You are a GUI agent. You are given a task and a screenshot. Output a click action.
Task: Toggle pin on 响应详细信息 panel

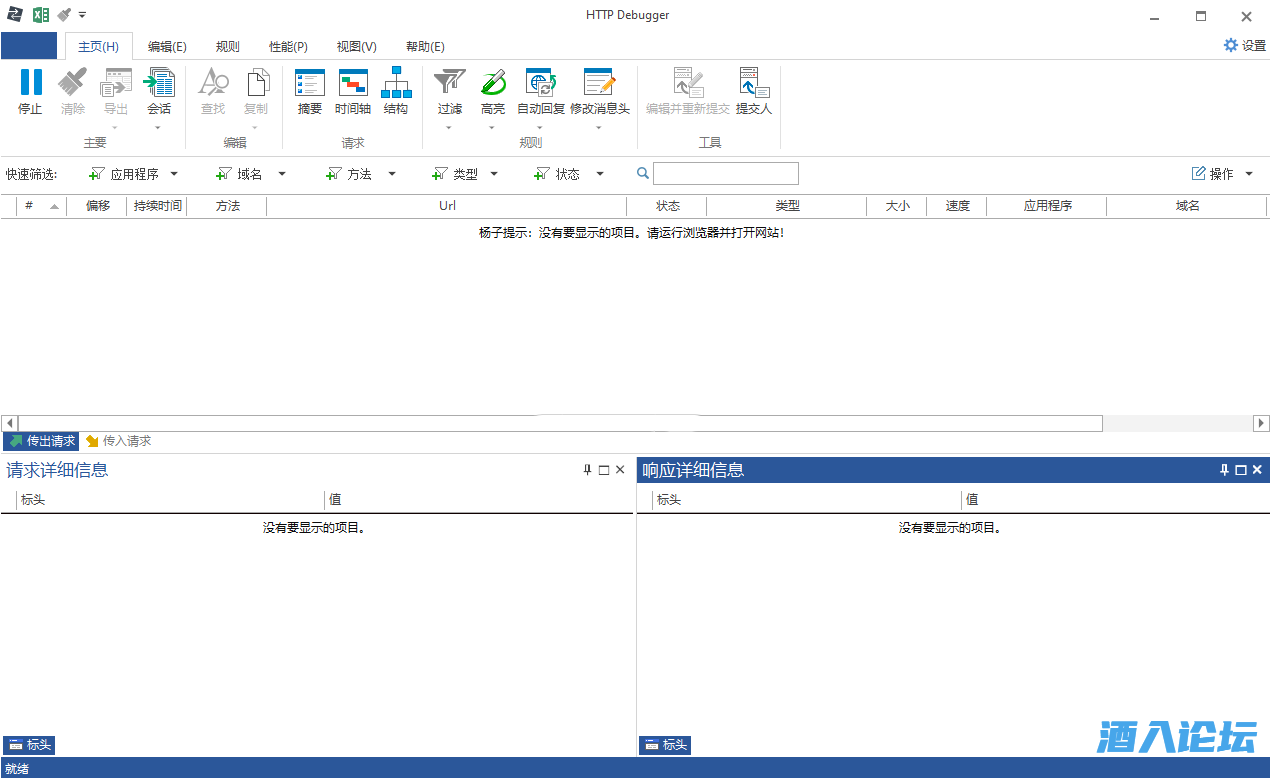coord(1224,470)
